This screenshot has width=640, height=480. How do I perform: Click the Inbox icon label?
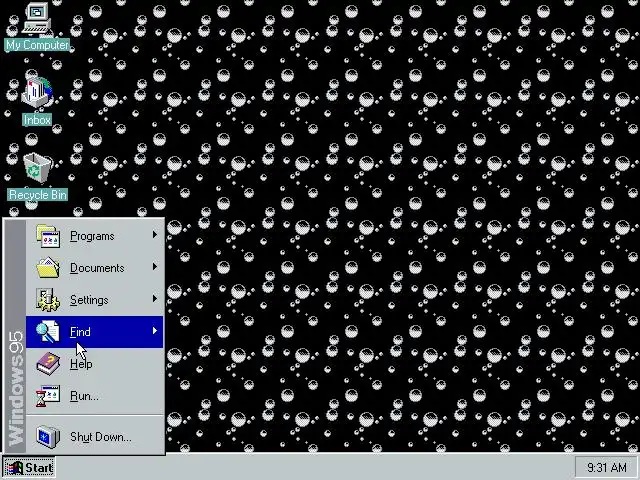coord(37,120)
